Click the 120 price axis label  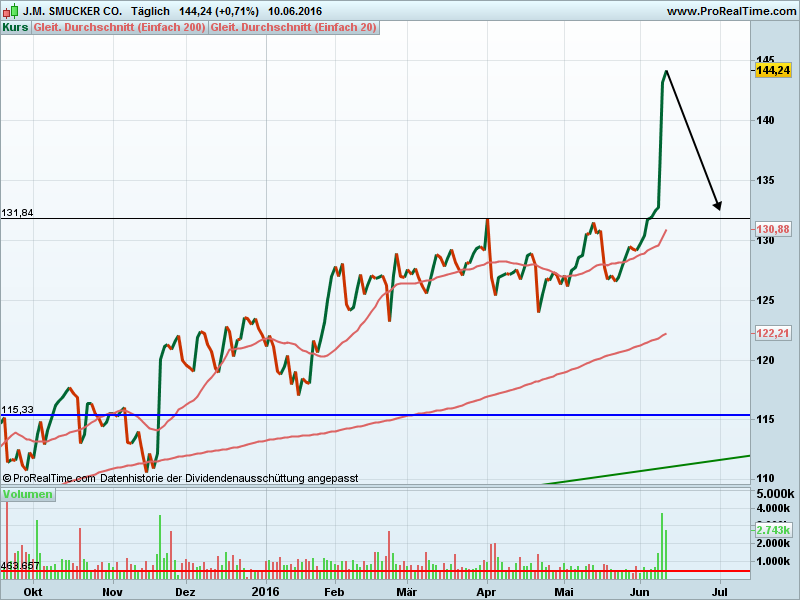[x=765, y=360]
